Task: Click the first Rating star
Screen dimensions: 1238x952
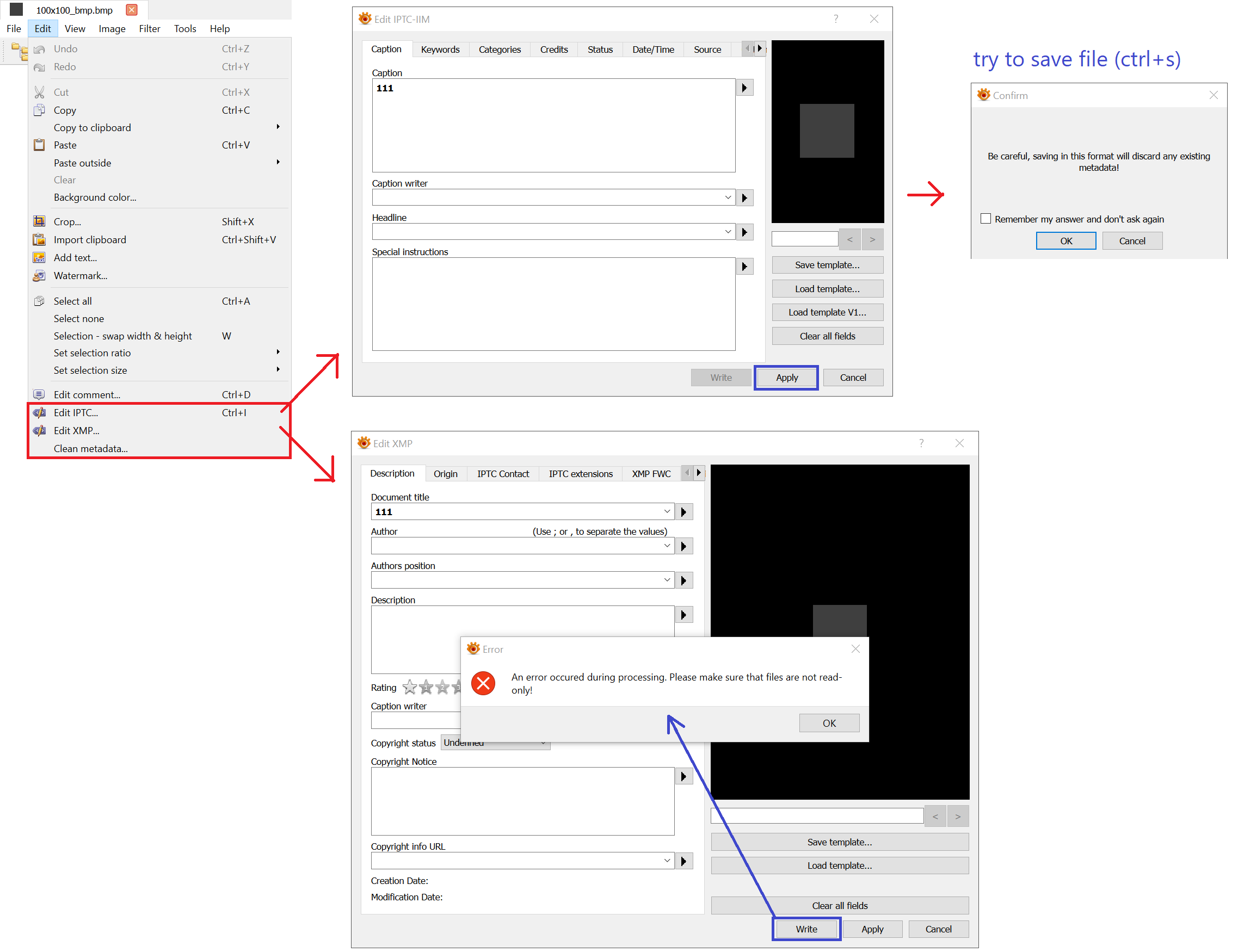Action: 409,688
